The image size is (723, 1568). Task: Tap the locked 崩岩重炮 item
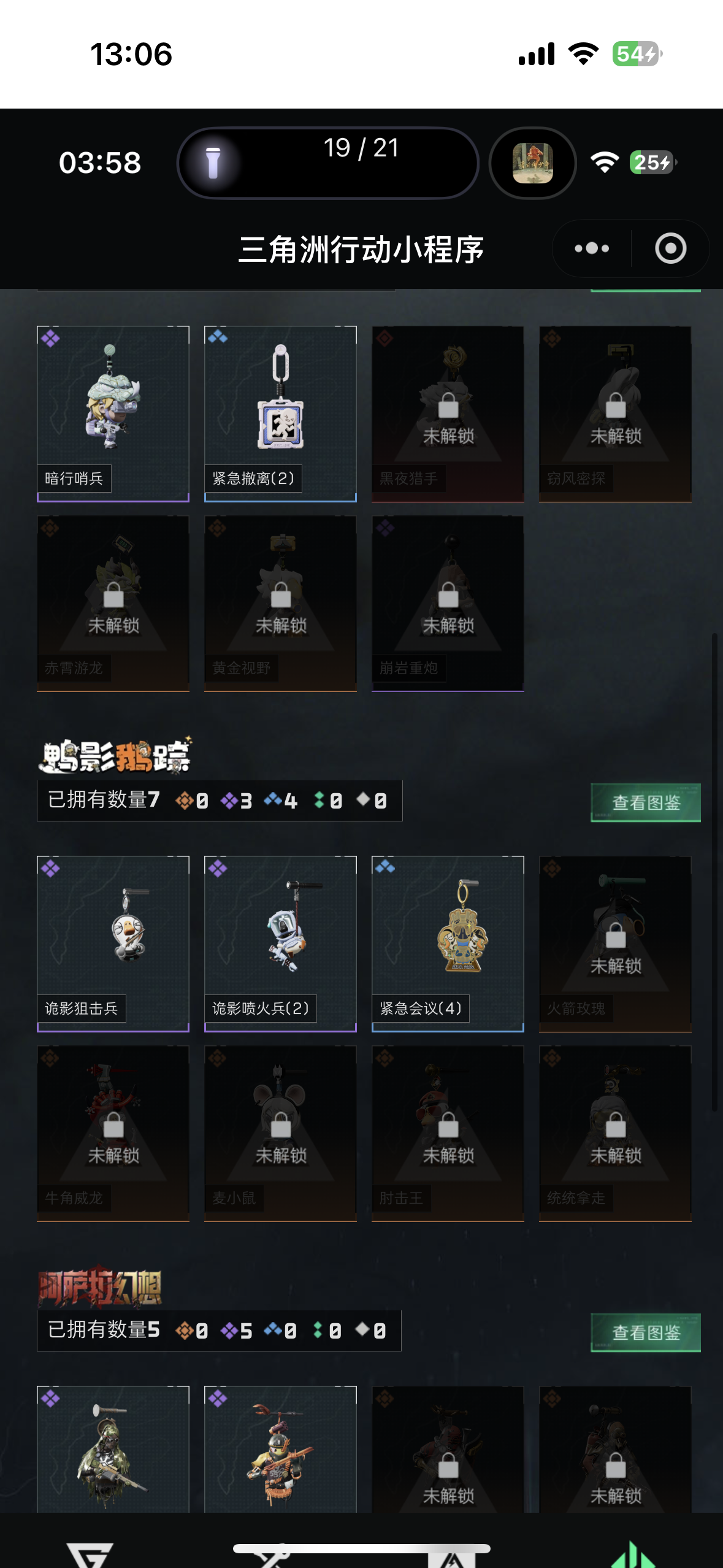point(448,603)
